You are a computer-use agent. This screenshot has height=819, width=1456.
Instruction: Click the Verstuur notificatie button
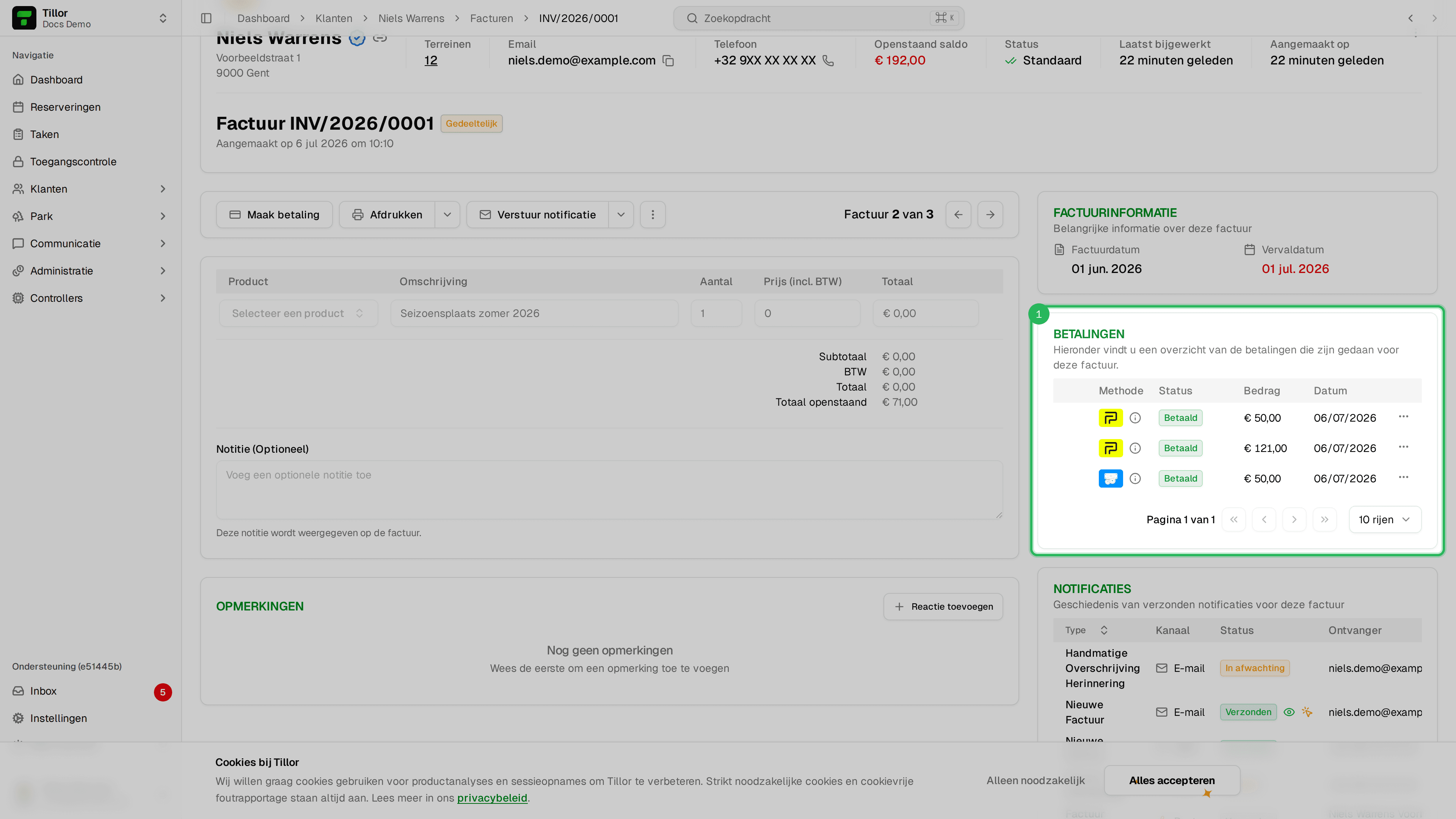pyautogui.click(x=538, y=215)
